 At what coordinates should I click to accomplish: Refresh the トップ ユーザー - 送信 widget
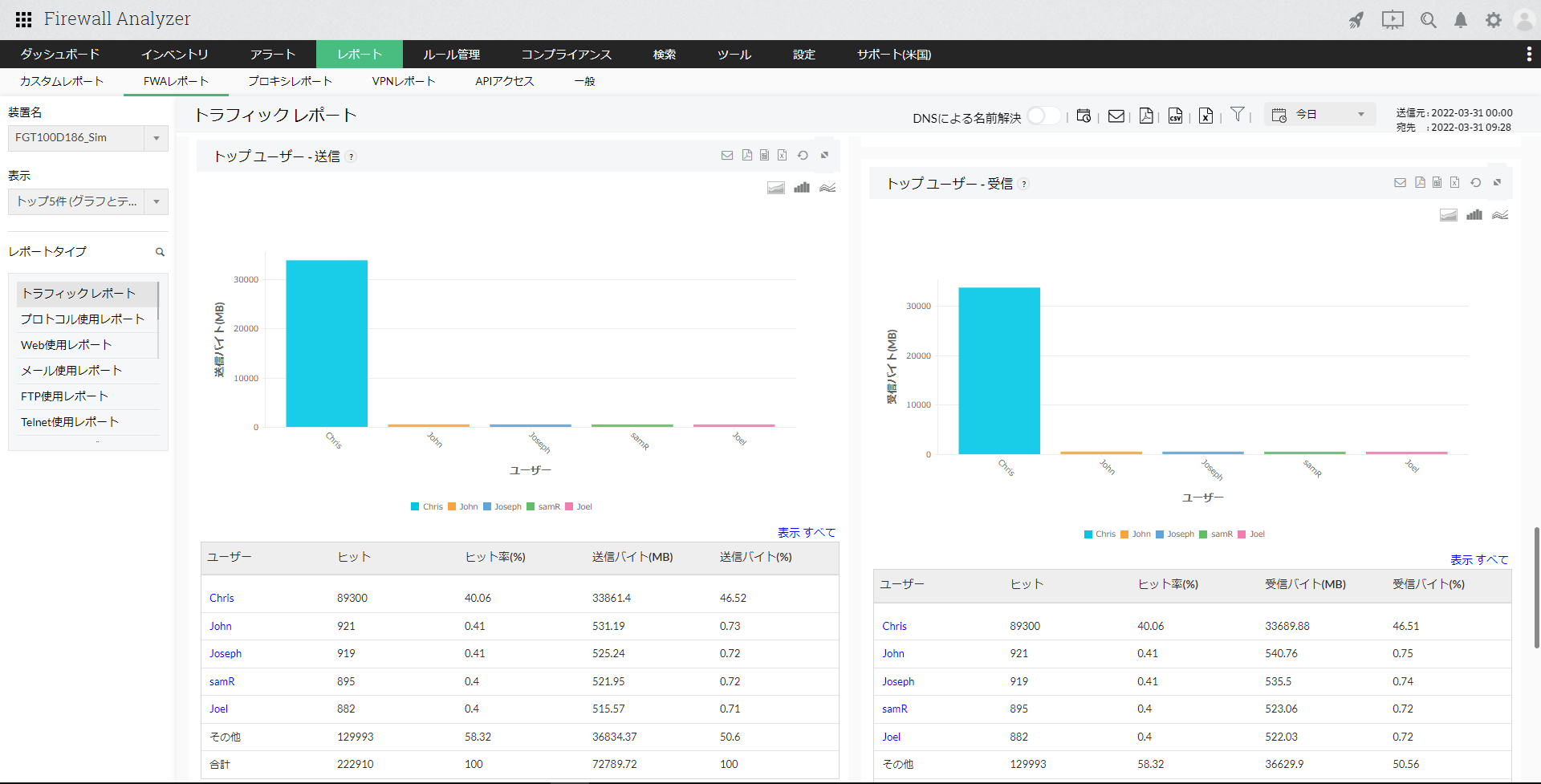click(803, 156)
